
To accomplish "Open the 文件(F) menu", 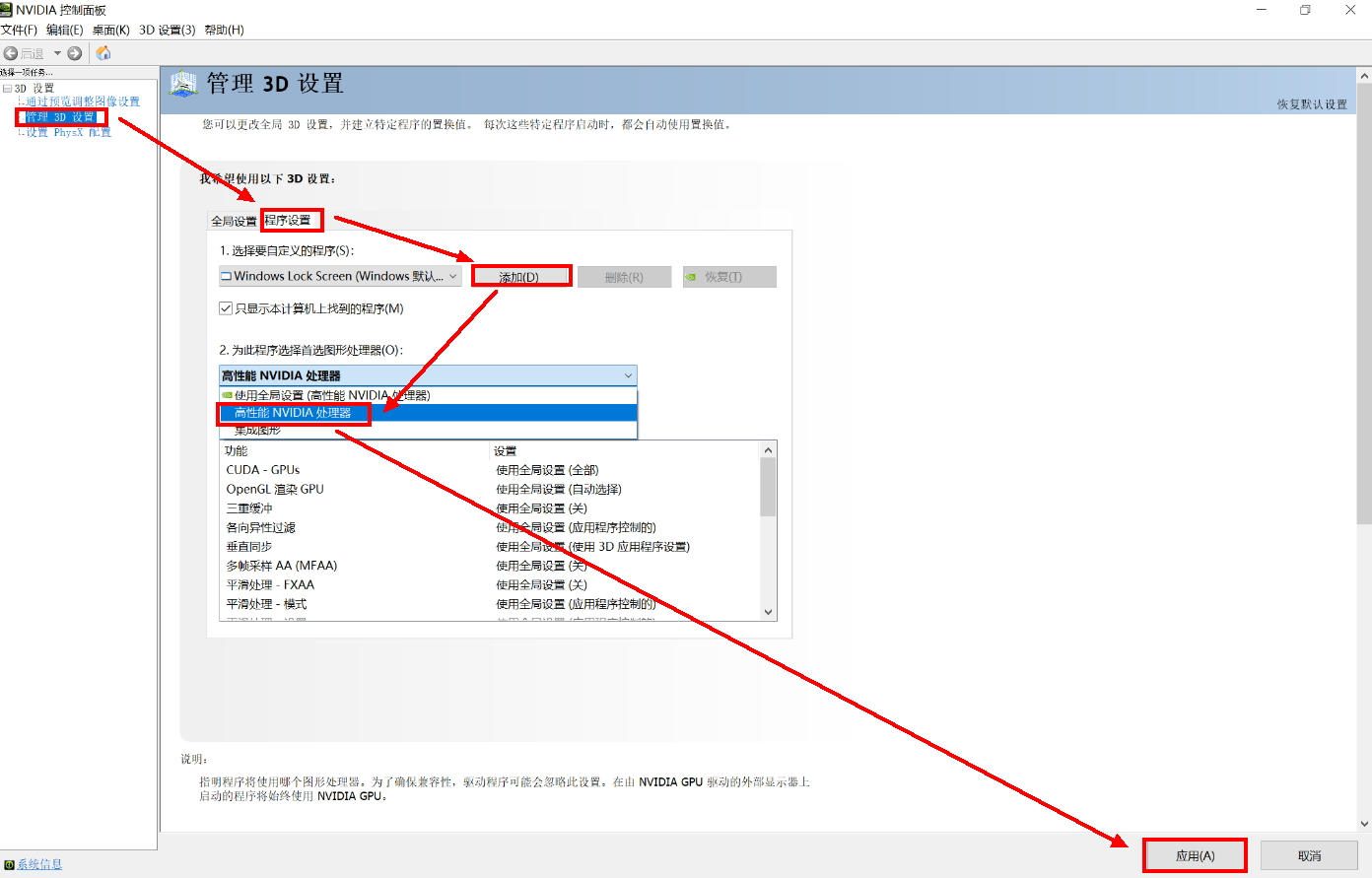I will pyautogui.click(x=19, y=31).
